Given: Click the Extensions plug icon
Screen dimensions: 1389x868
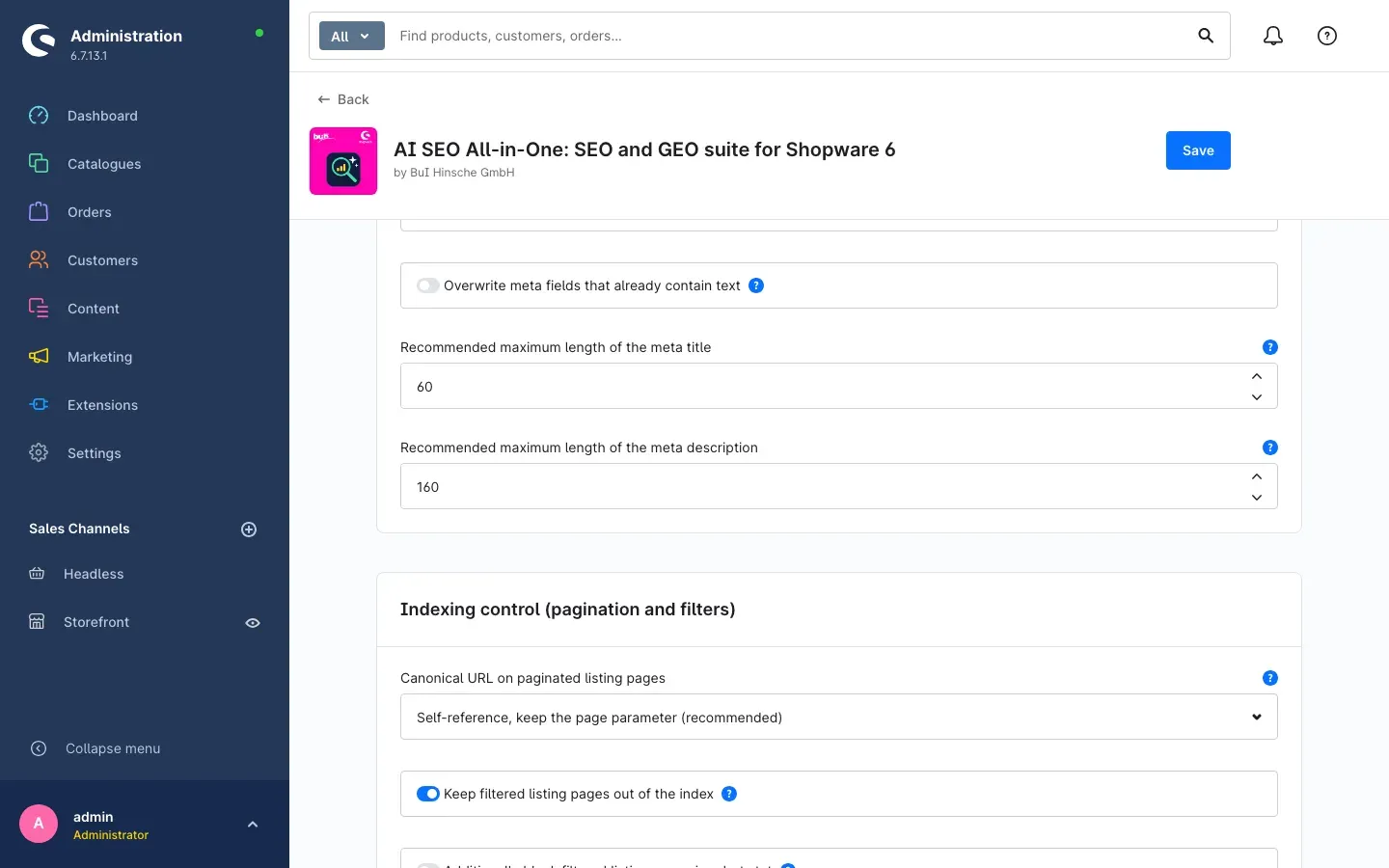Looking at the screenshot, I should [39, 405].
